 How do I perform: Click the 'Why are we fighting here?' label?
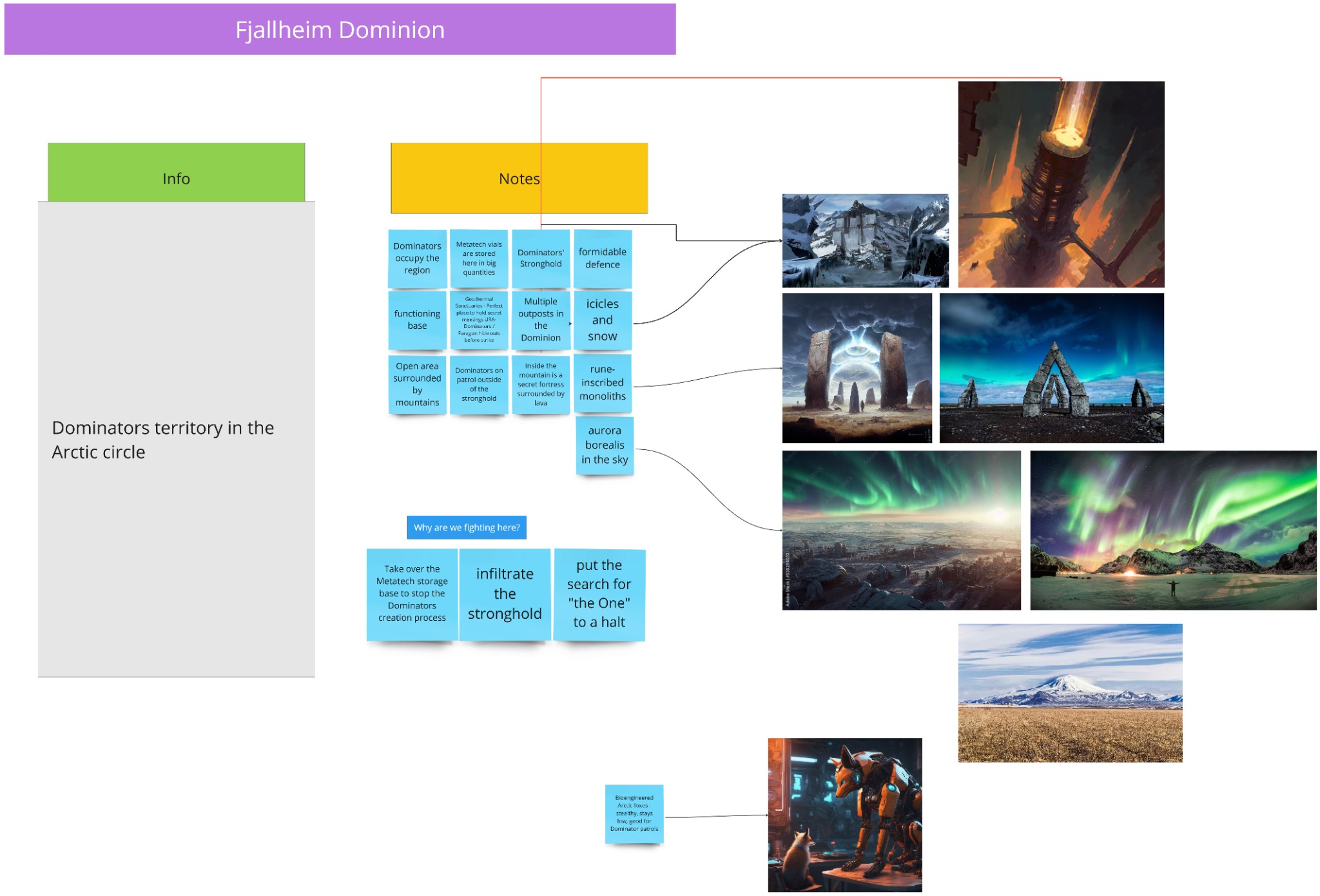(467, 527)
